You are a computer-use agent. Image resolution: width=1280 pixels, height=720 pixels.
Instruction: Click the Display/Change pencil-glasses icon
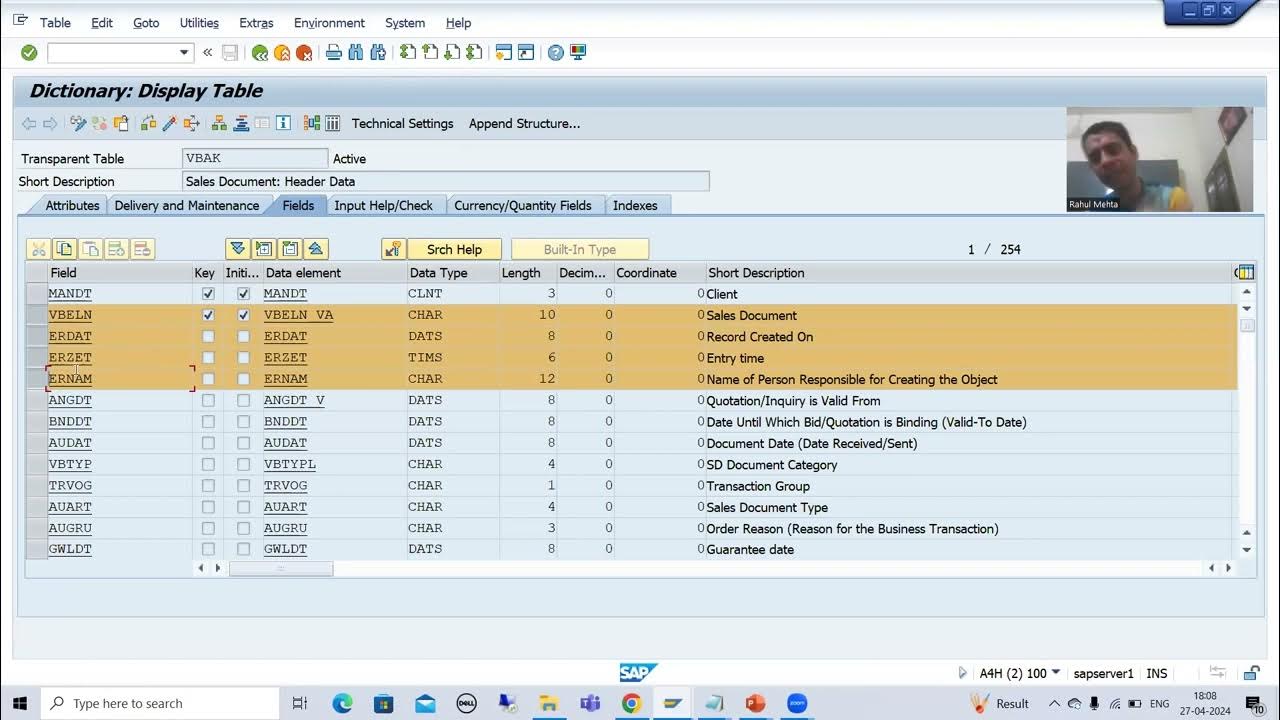(78, 123)
